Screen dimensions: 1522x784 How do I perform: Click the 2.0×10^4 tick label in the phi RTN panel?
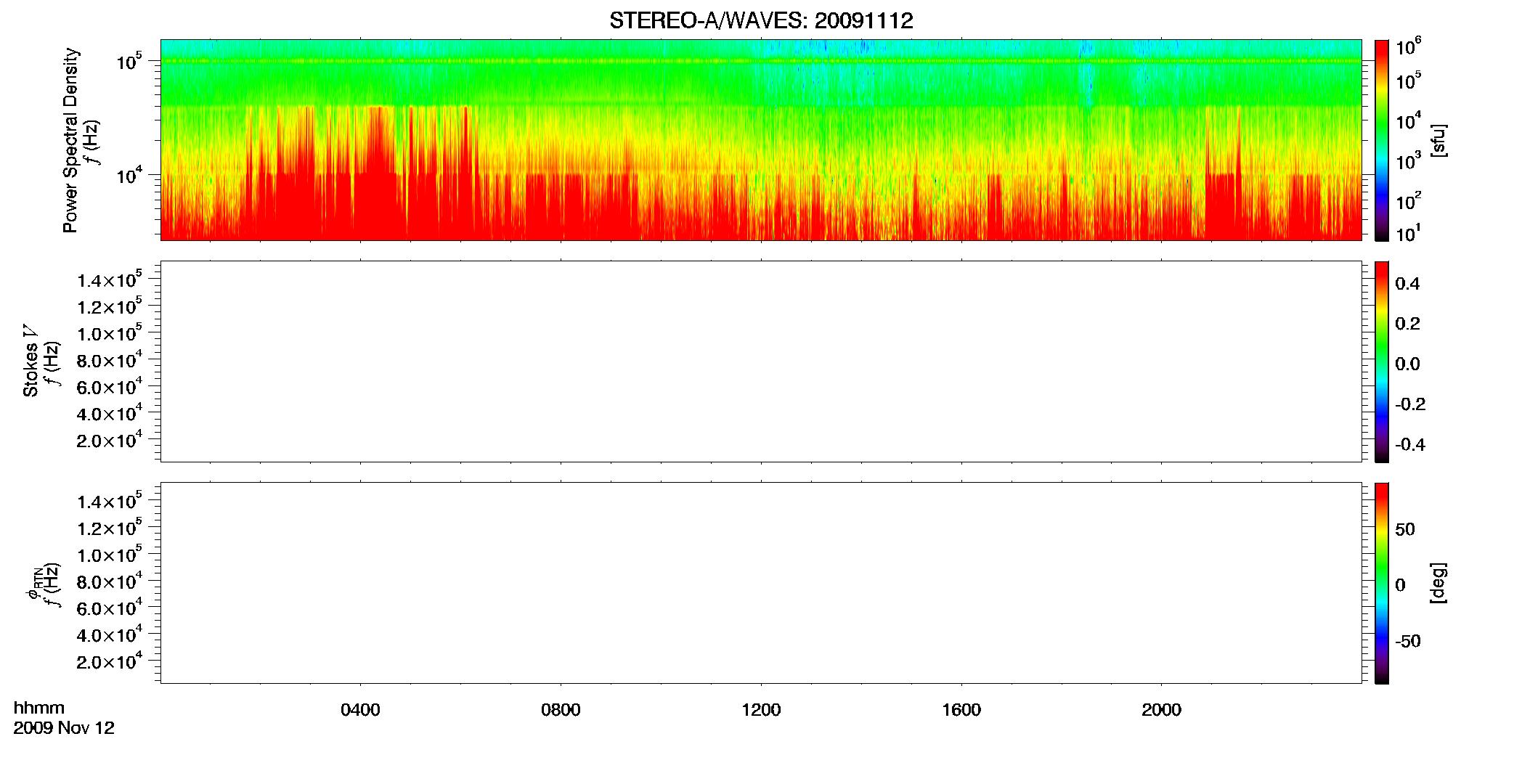click(x=110, y=660)
